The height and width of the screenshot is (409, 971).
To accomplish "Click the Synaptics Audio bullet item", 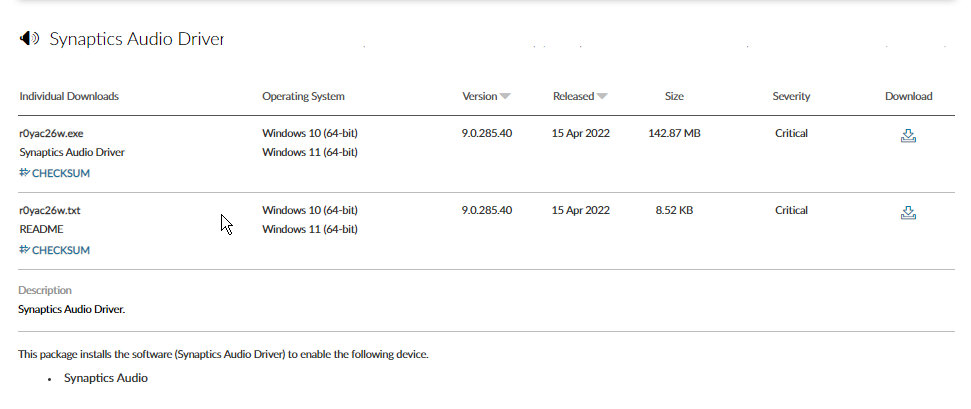I will (105, 378).
